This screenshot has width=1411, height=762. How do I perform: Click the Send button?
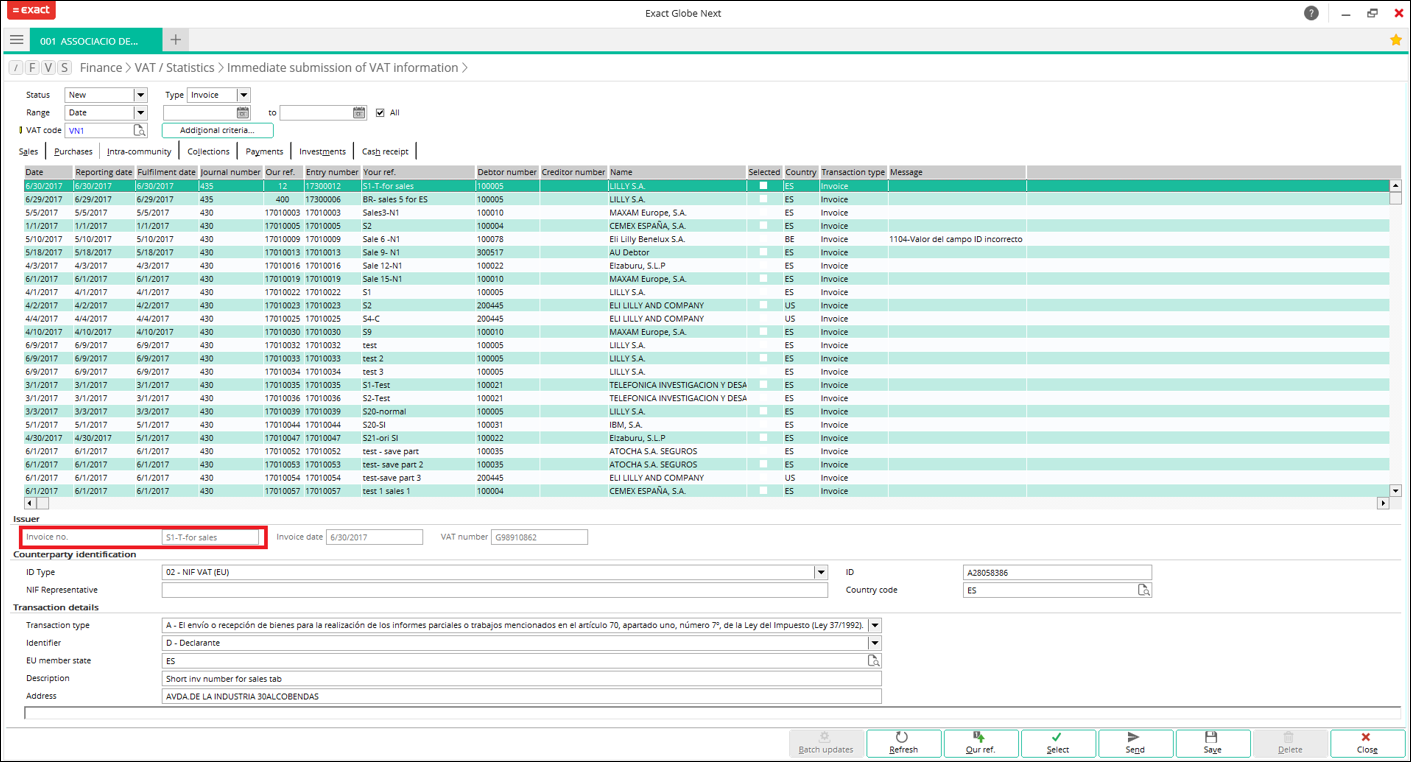coord(1135,743)
